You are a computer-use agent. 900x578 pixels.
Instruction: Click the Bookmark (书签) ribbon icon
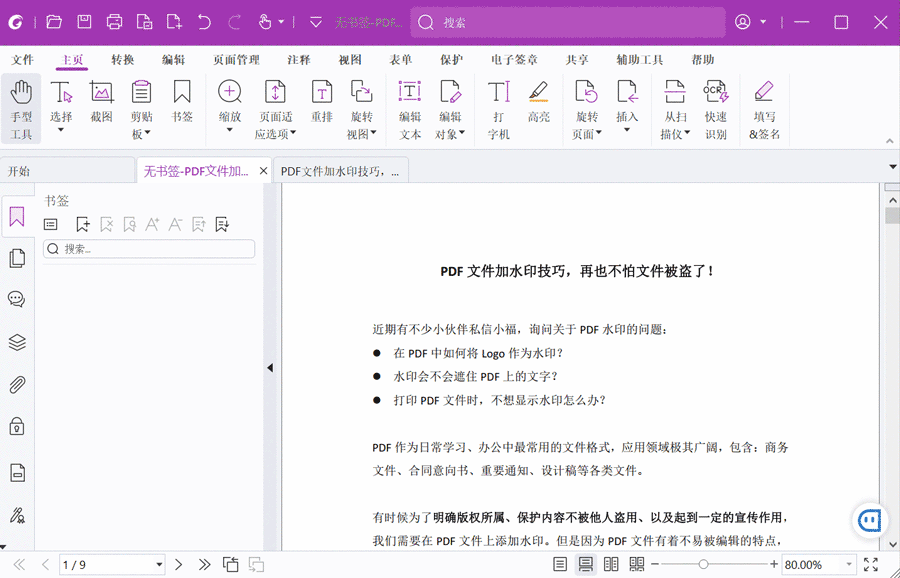tap(182, 102)
